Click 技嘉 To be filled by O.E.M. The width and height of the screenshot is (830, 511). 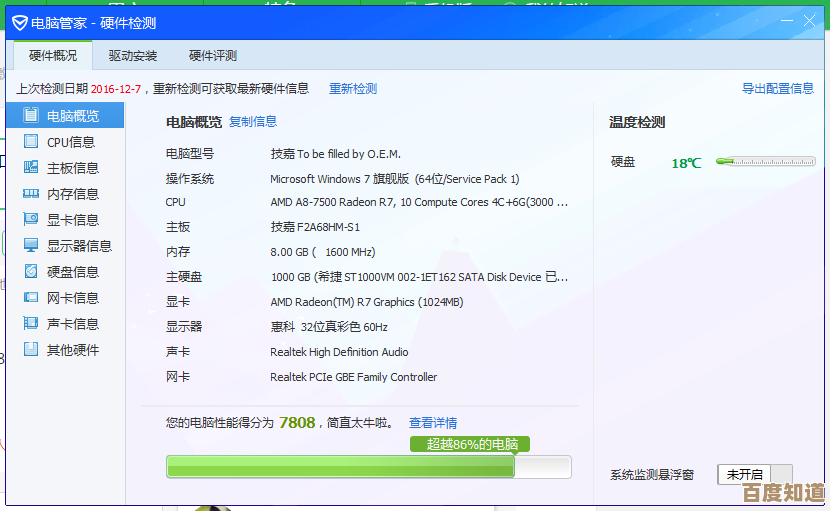tap(336, 154)
